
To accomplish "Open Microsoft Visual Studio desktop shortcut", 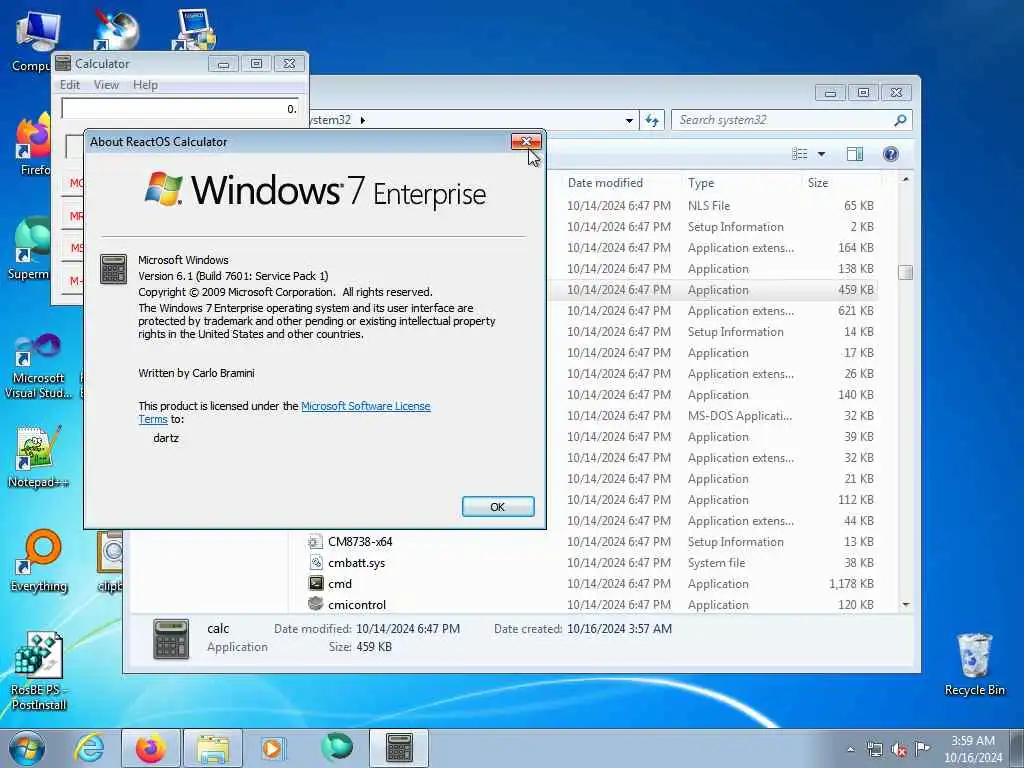I will pos(39,366).
